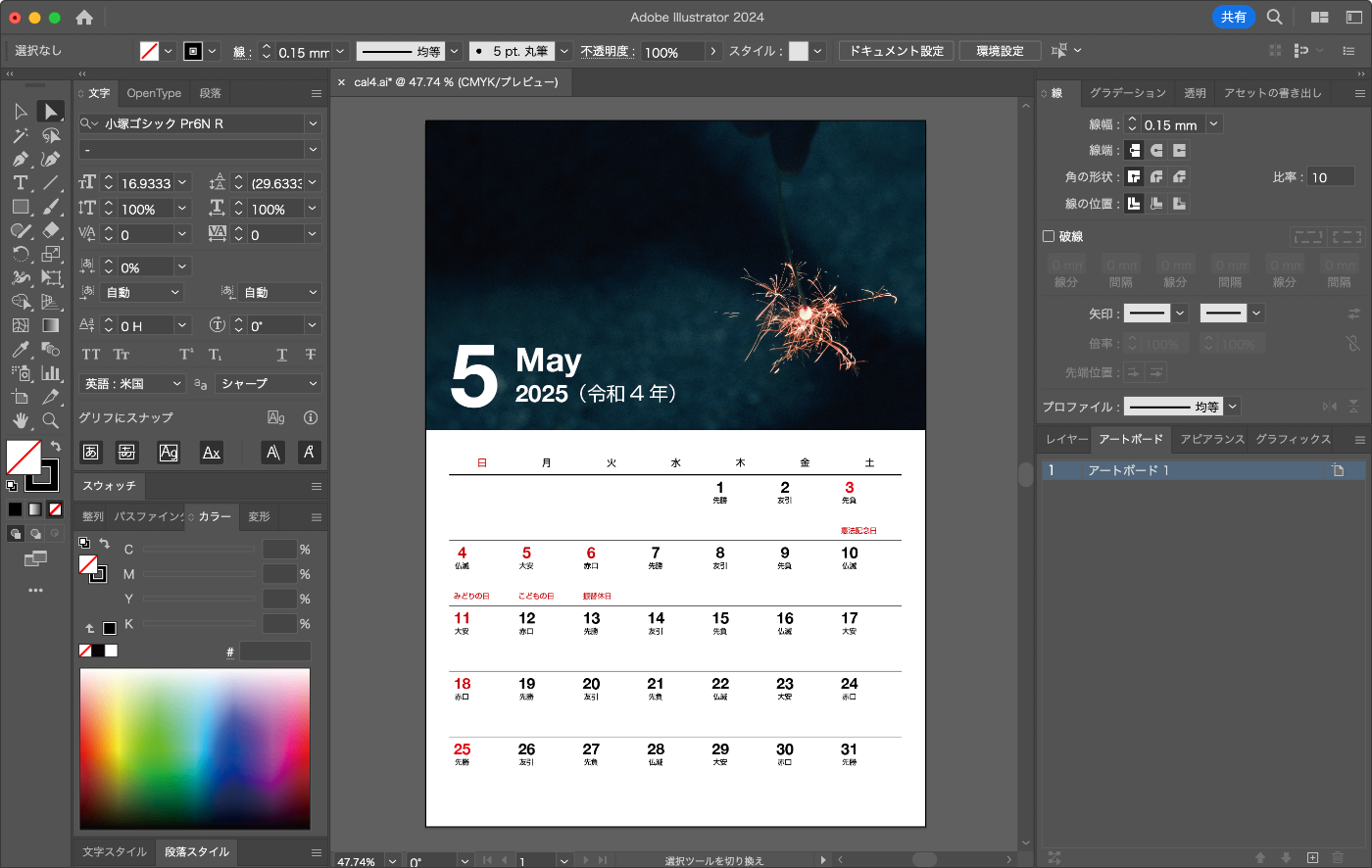Switch to the 段落 tab
This screenshot has height=868, width=1372.
210,93
